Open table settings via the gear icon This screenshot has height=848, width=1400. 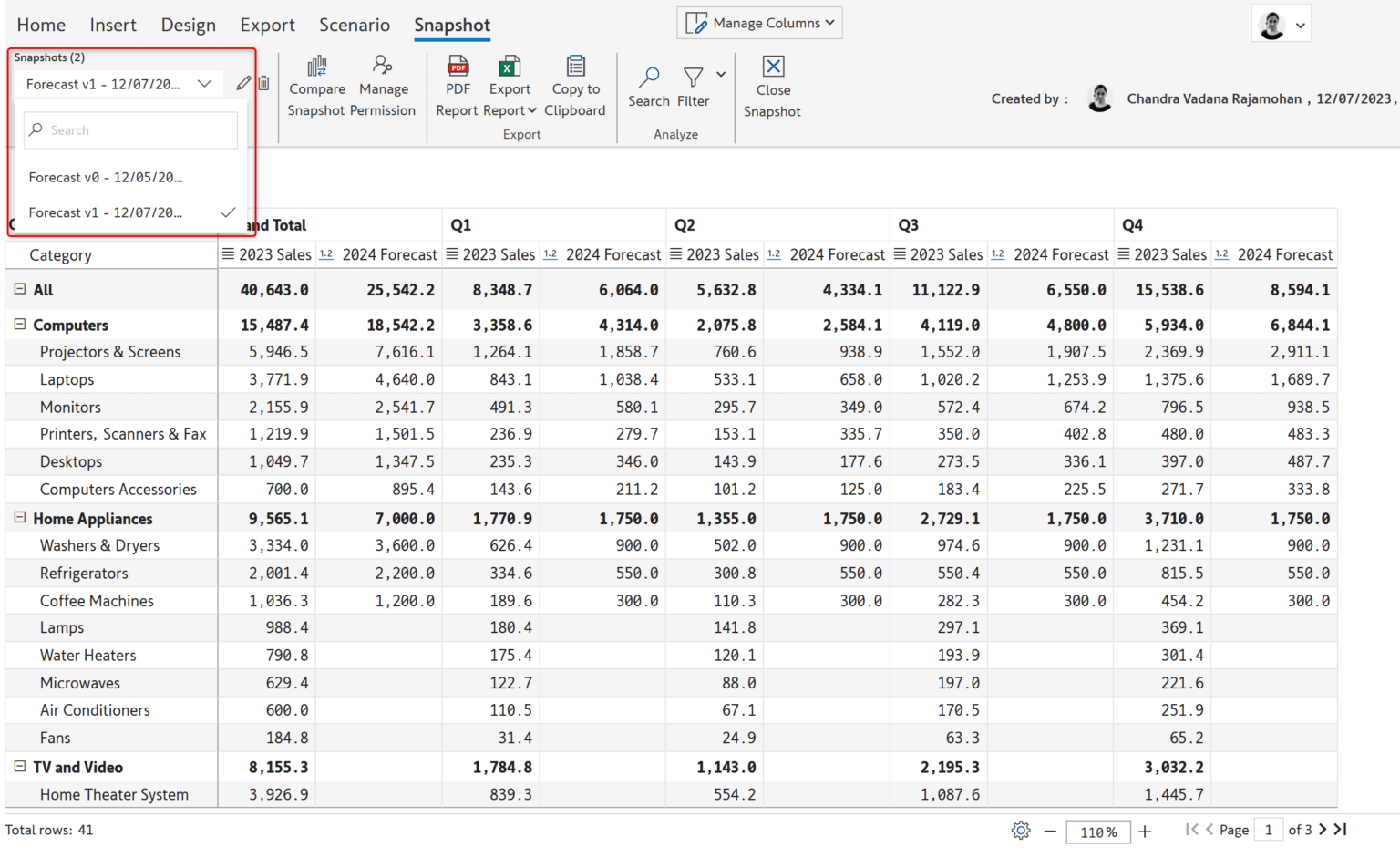[x=1020, y=831]
